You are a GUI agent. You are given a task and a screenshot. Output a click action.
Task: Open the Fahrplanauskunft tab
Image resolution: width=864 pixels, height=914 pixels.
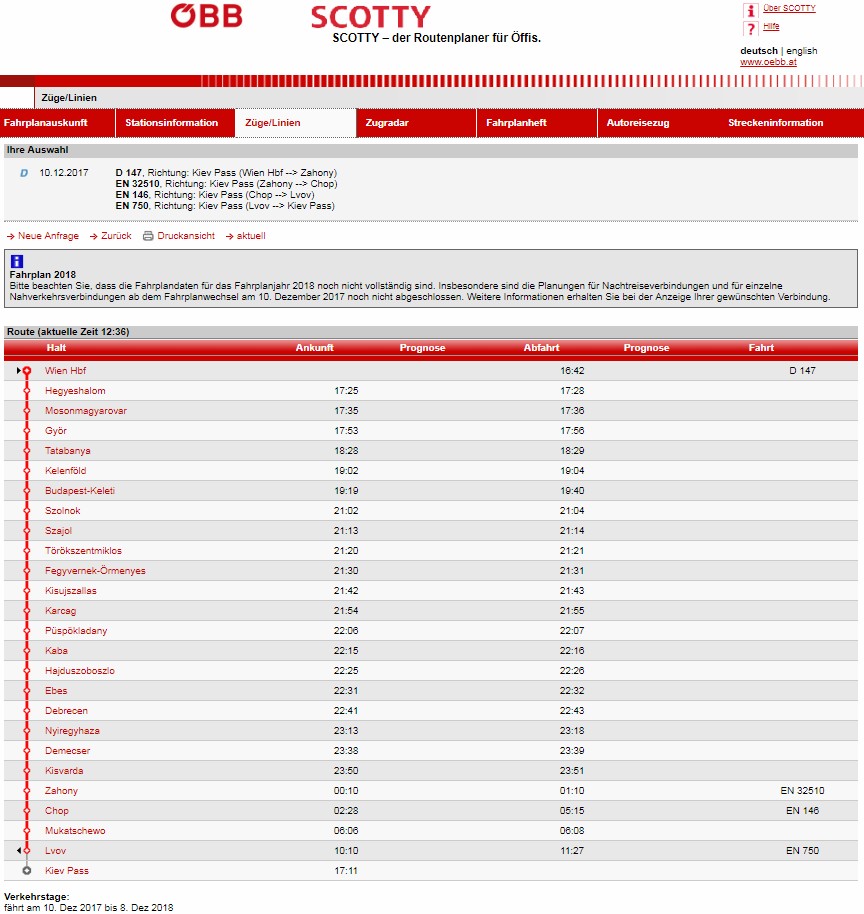coord(46,123)
